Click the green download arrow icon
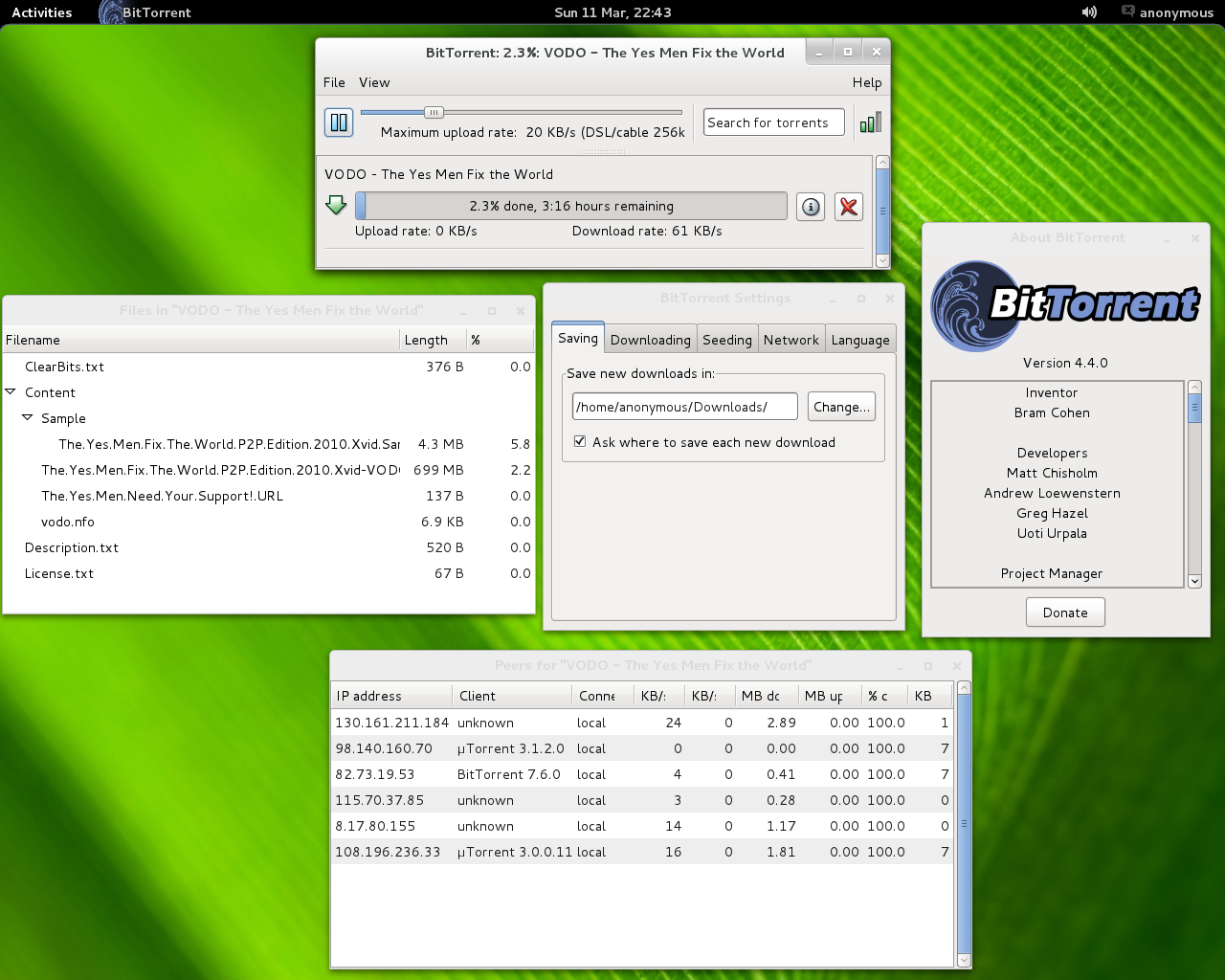Viewport: 1225px width, 980px height. 336,205
